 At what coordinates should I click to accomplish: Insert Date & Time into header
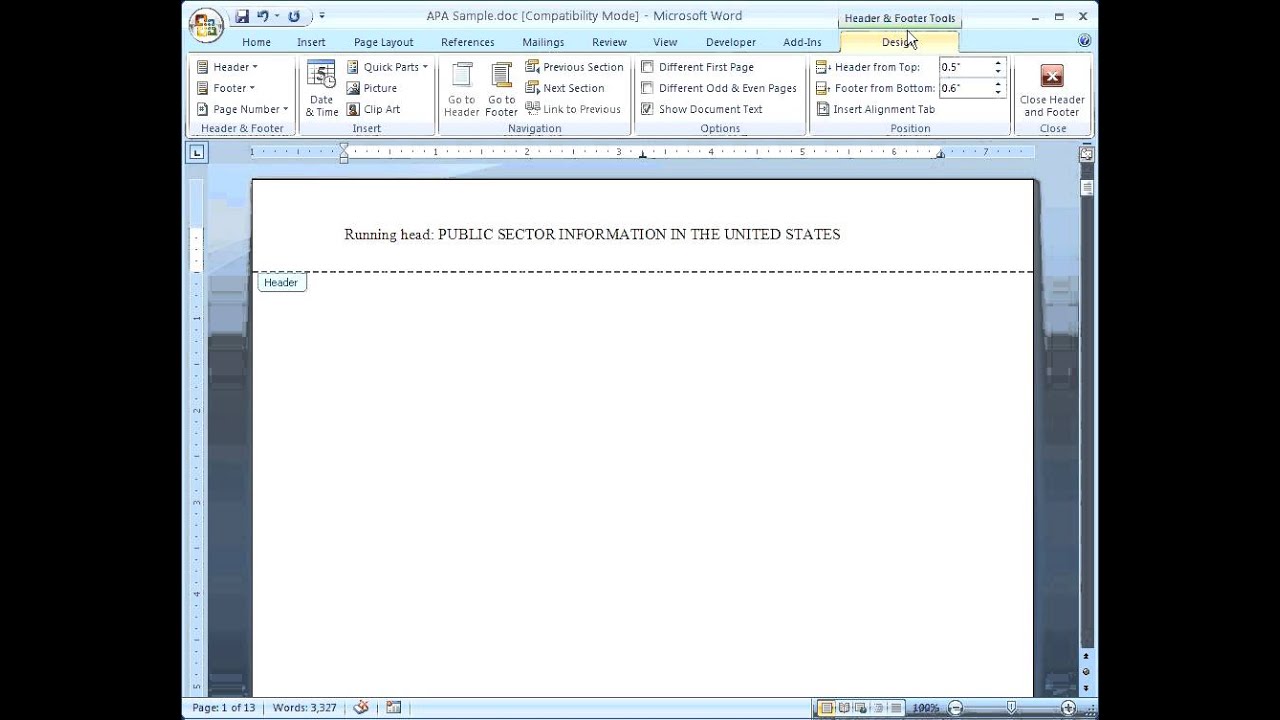tap(321, 89)
